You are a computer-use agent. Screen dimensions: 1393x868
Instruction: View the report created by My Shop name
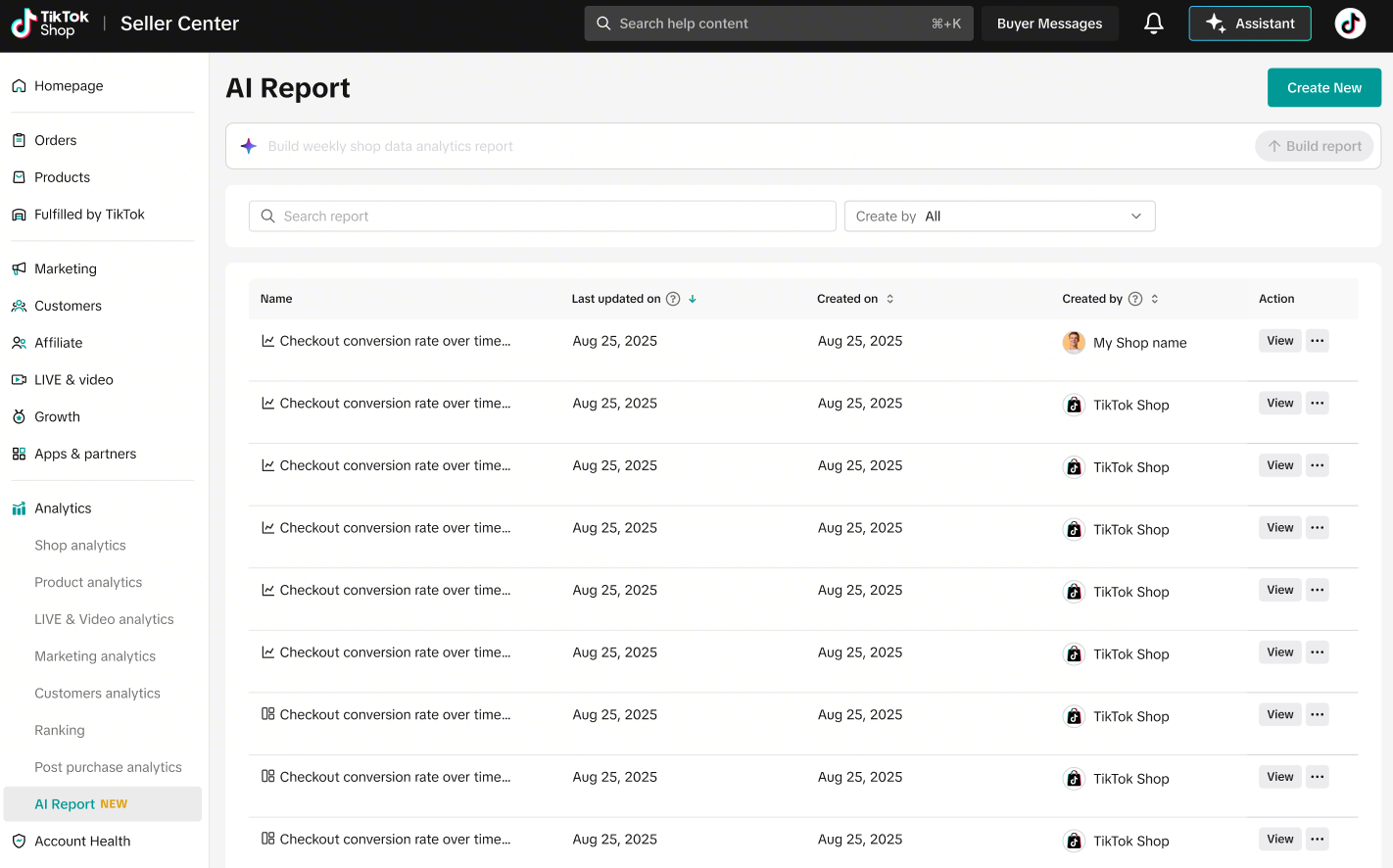(1279, 341)
